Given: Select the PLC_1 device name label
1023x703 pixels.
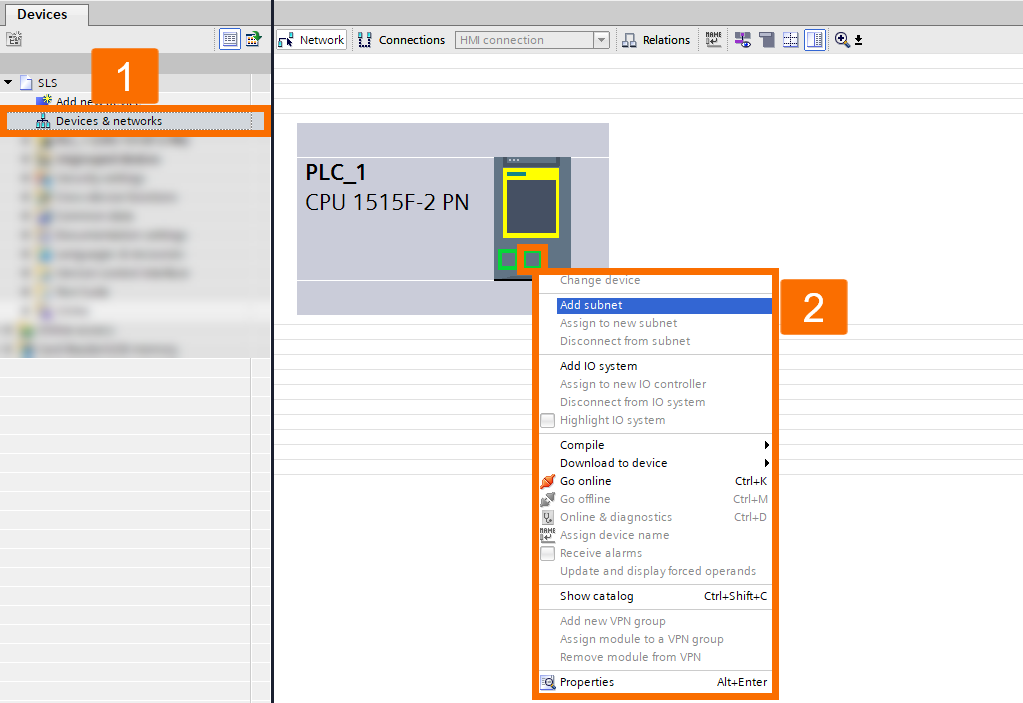Looking at the screenshot, I should coord(335,172).
